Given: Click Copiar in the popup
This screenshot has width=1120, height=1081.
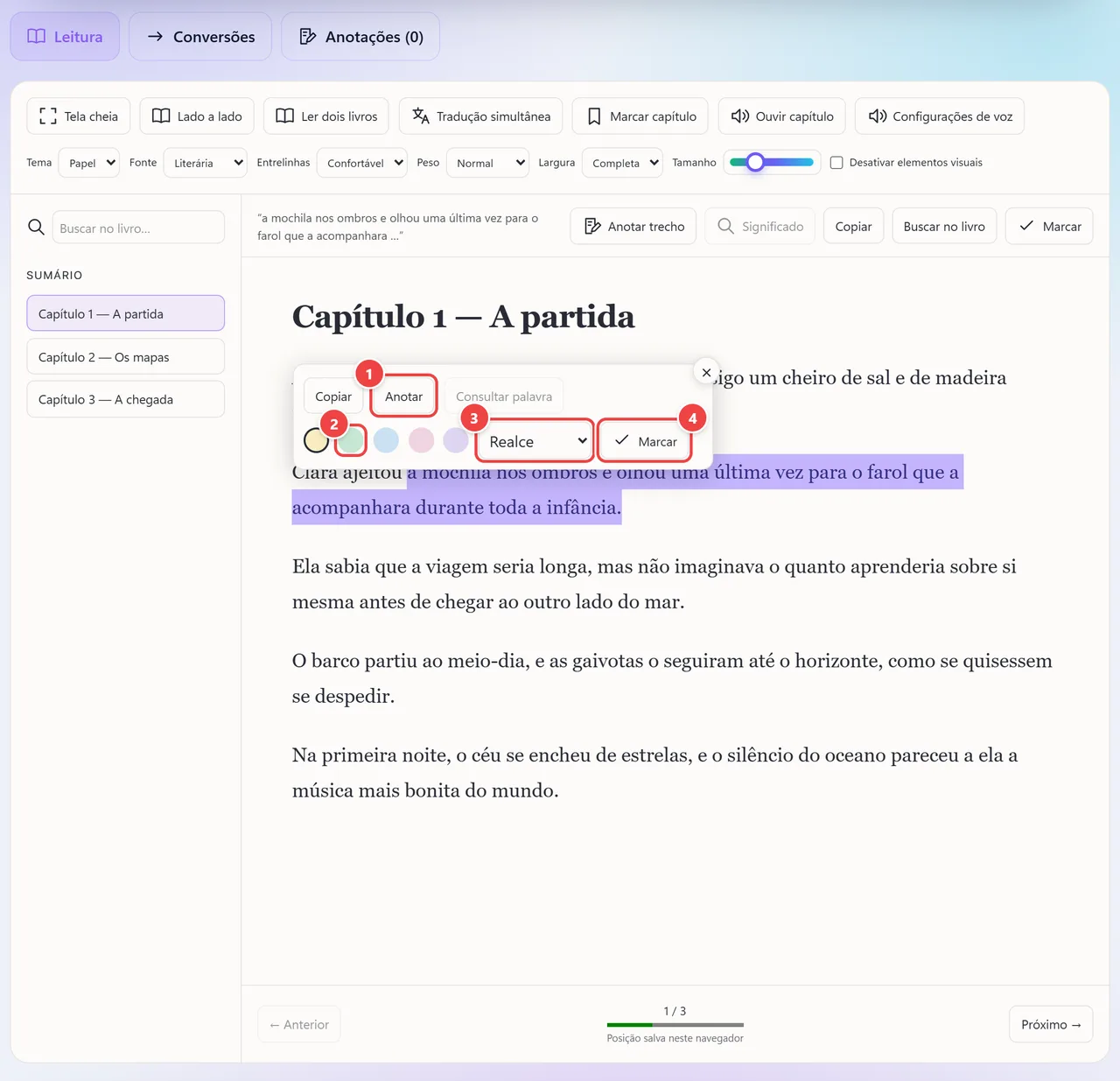Looking at the screenshot, I should coord(333,397).
